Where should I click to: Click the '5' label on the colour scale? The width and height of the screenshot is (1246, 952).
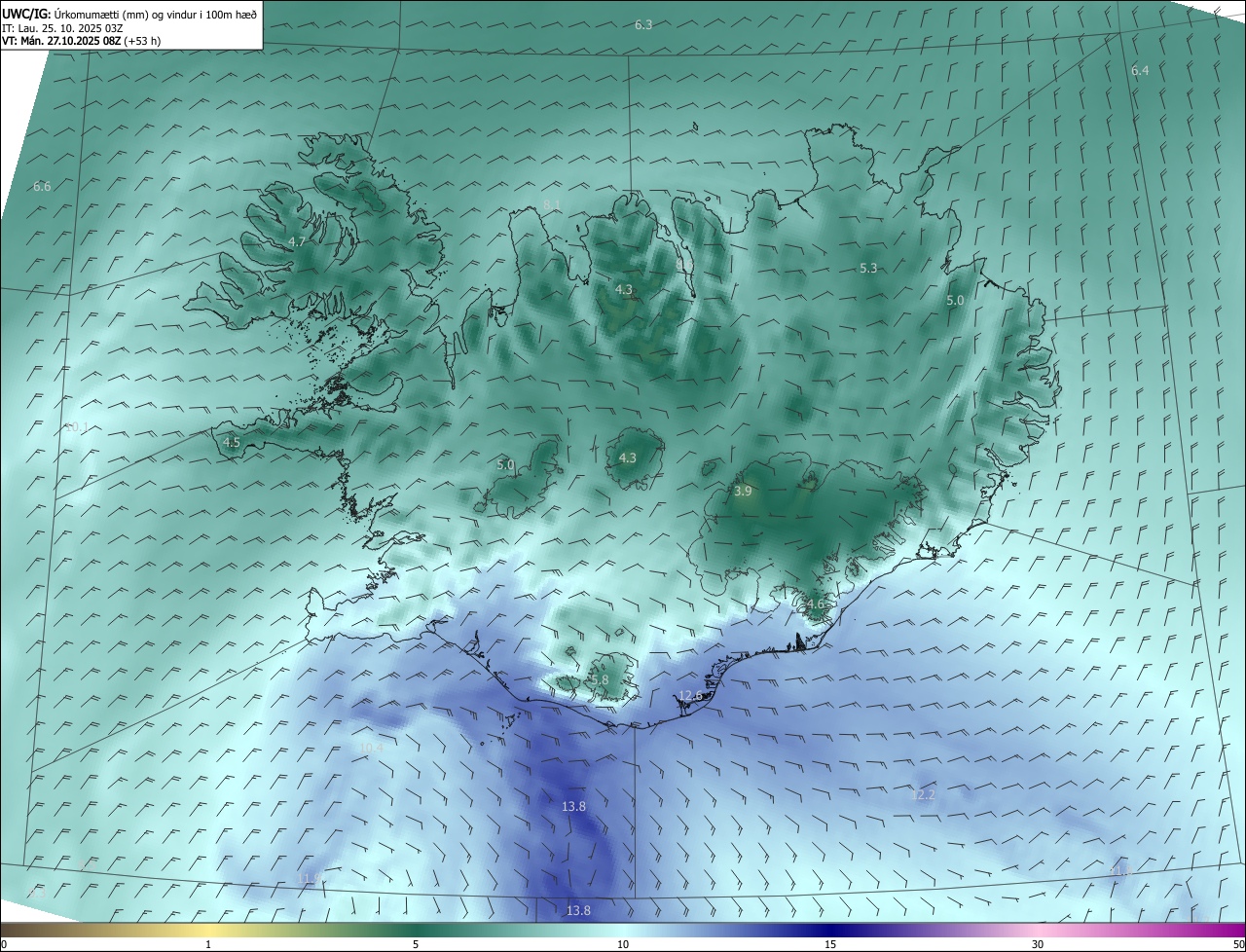pos(416,944)
